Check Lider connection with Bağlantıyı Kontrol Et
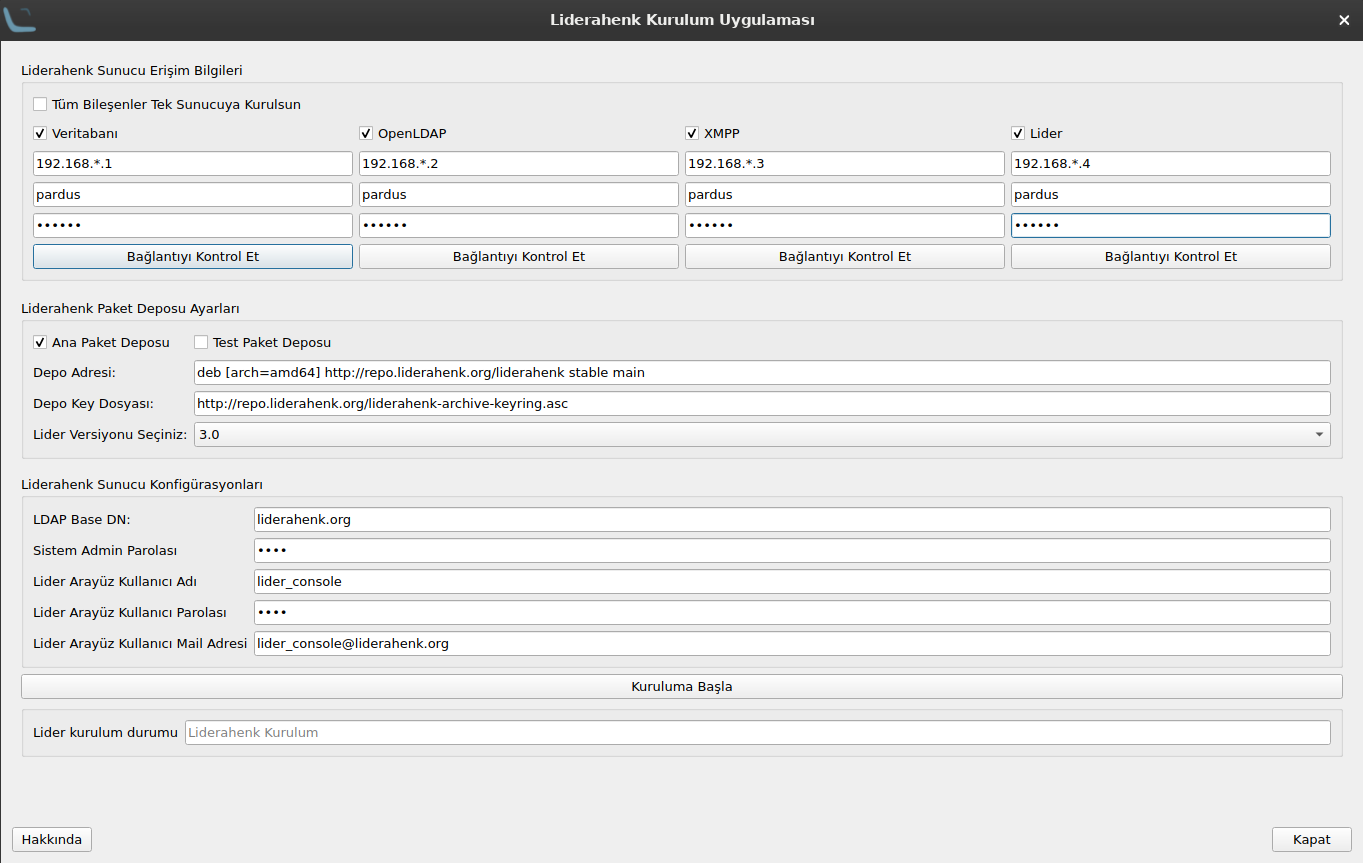The width and height of the screenshot is (1363, 863). coord(1171,257)
